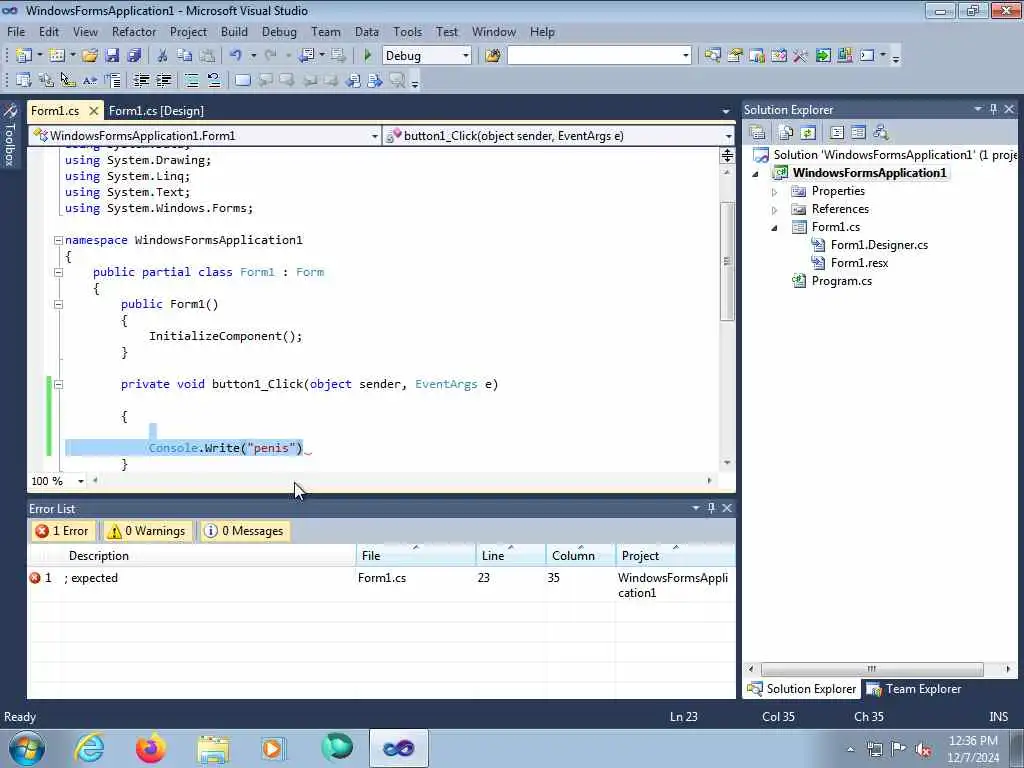Screen dimensions: 1024x768
Task: Open Internet Explorer from the taskbar
Action: coord(89,748)
